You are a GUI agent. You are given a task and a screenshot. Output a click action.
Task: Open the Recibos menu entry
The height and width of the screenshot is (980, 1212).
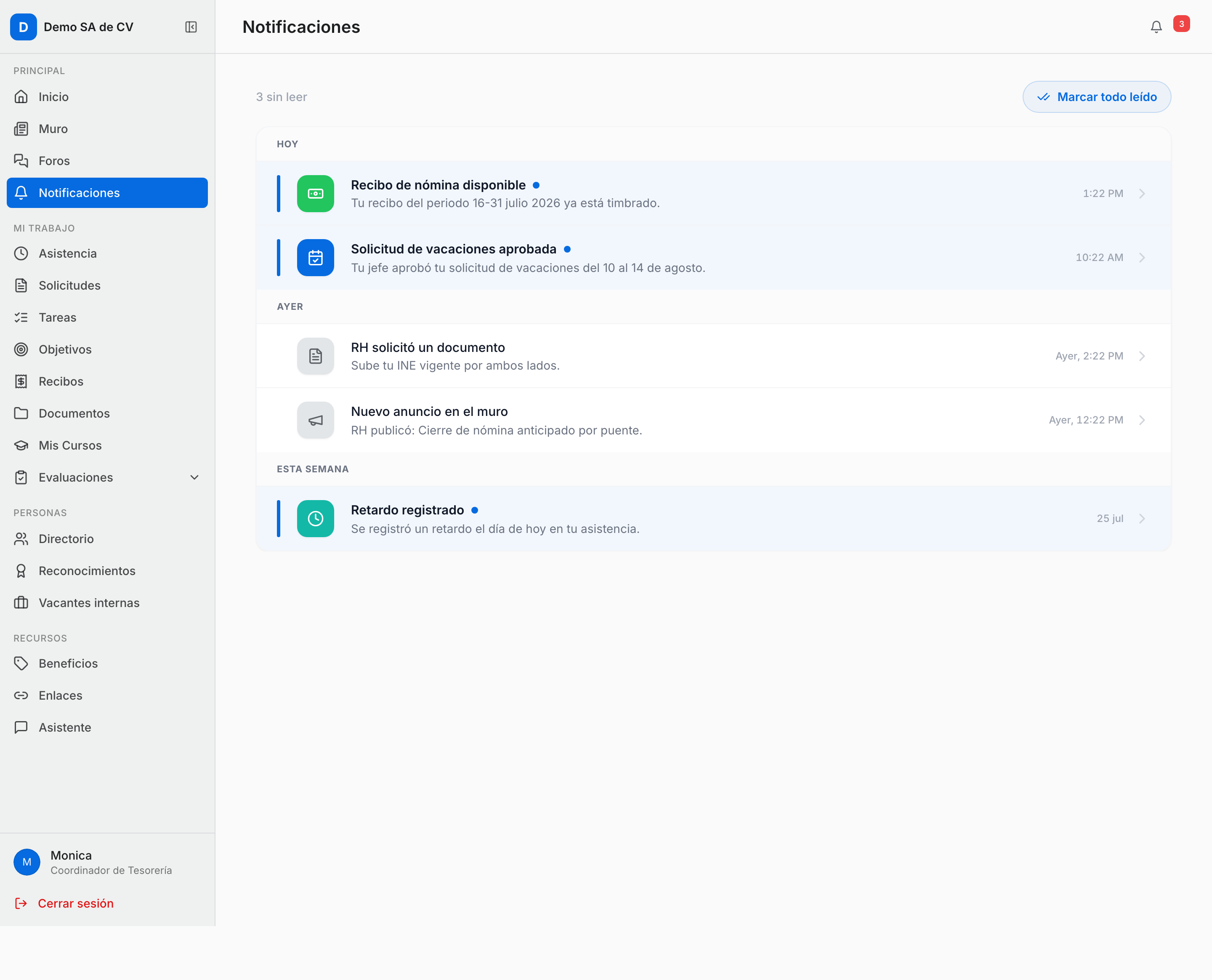pos(107,382)
